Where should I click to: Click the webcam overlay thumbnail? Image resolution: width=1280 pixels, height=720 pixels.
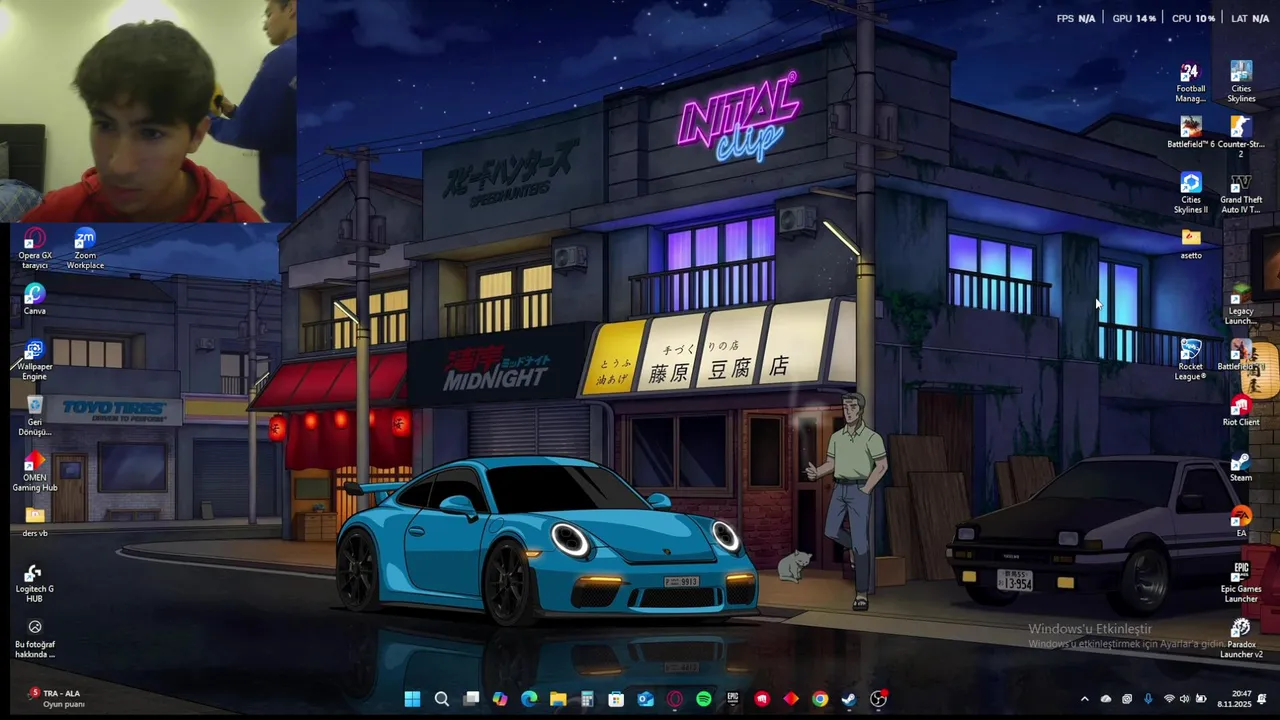tap(148, 111)
